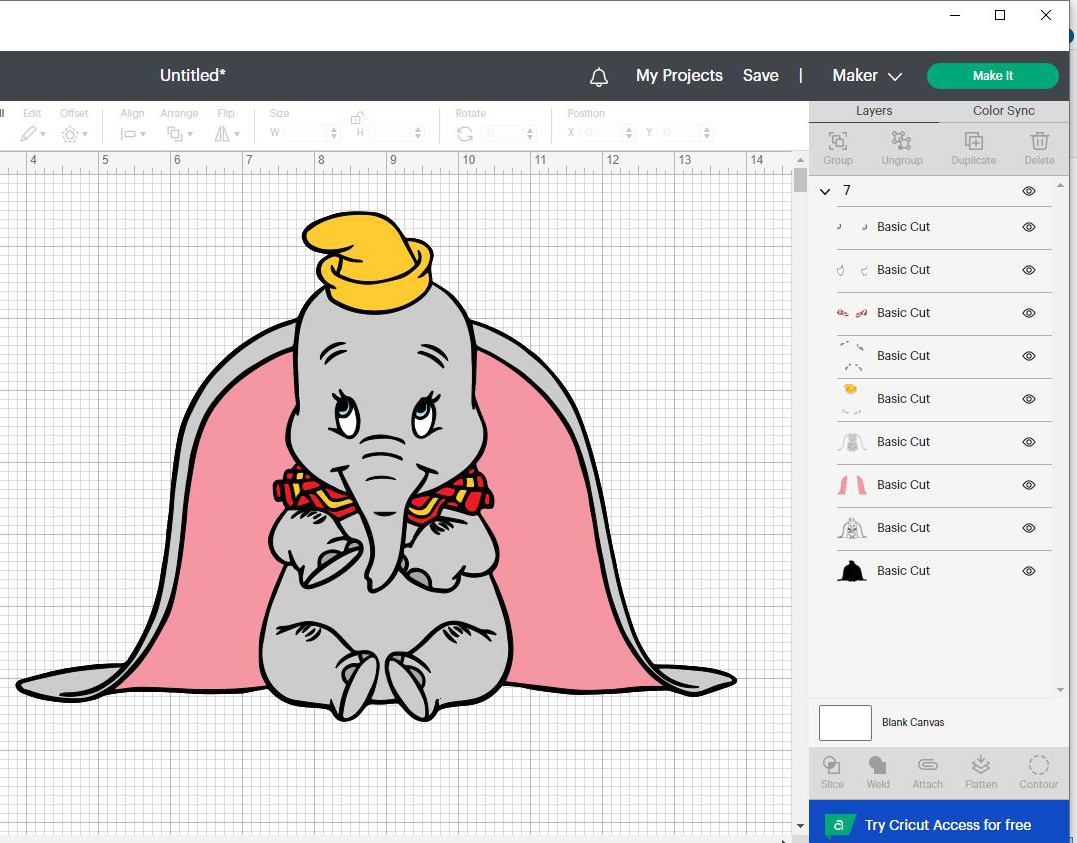Open the Edit dropdown arrow
Image resolution: width=1077 pixels, height=843 pixels.
pos(43,135)
